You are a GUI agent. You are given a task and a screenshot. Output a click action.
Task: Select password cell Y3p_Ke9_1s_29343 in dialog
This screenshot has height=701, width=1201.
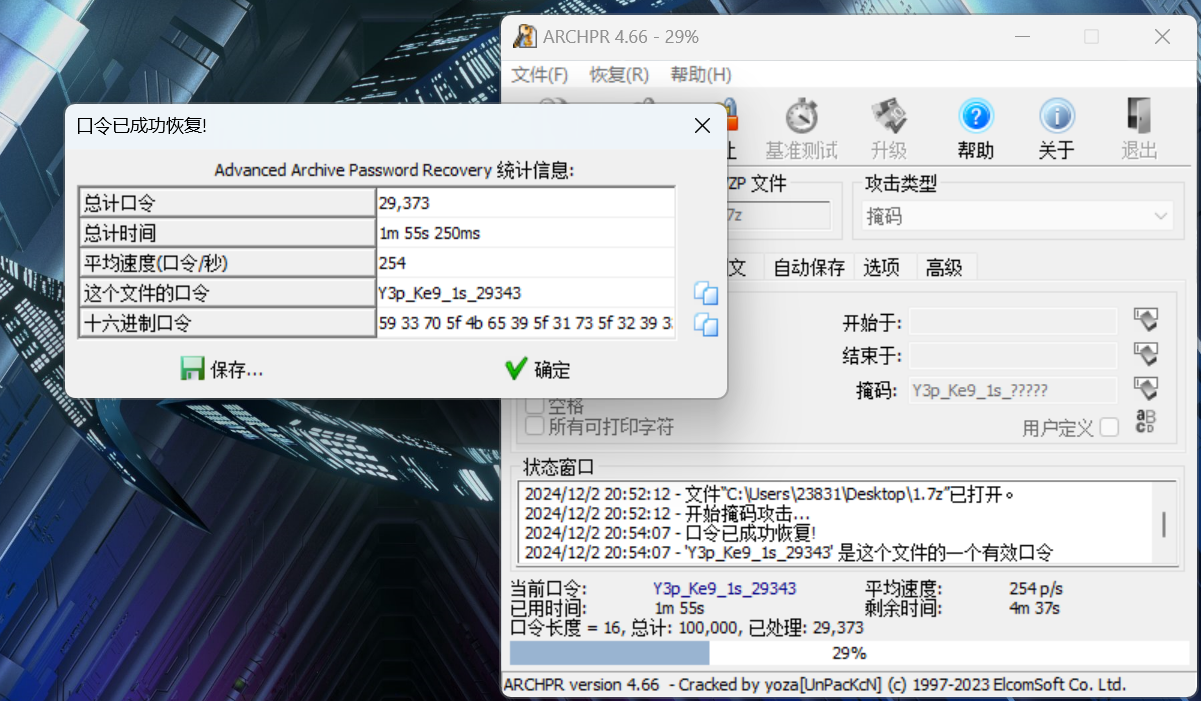(526, 293)
